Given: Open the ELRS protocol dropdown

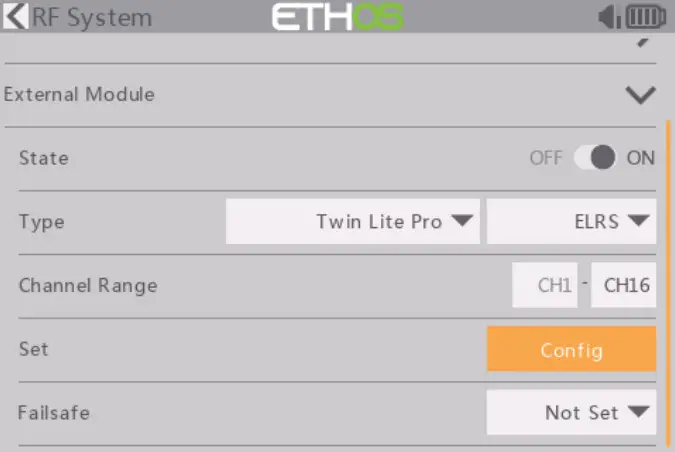Looking at the screenshot, I should pos(571,222).
